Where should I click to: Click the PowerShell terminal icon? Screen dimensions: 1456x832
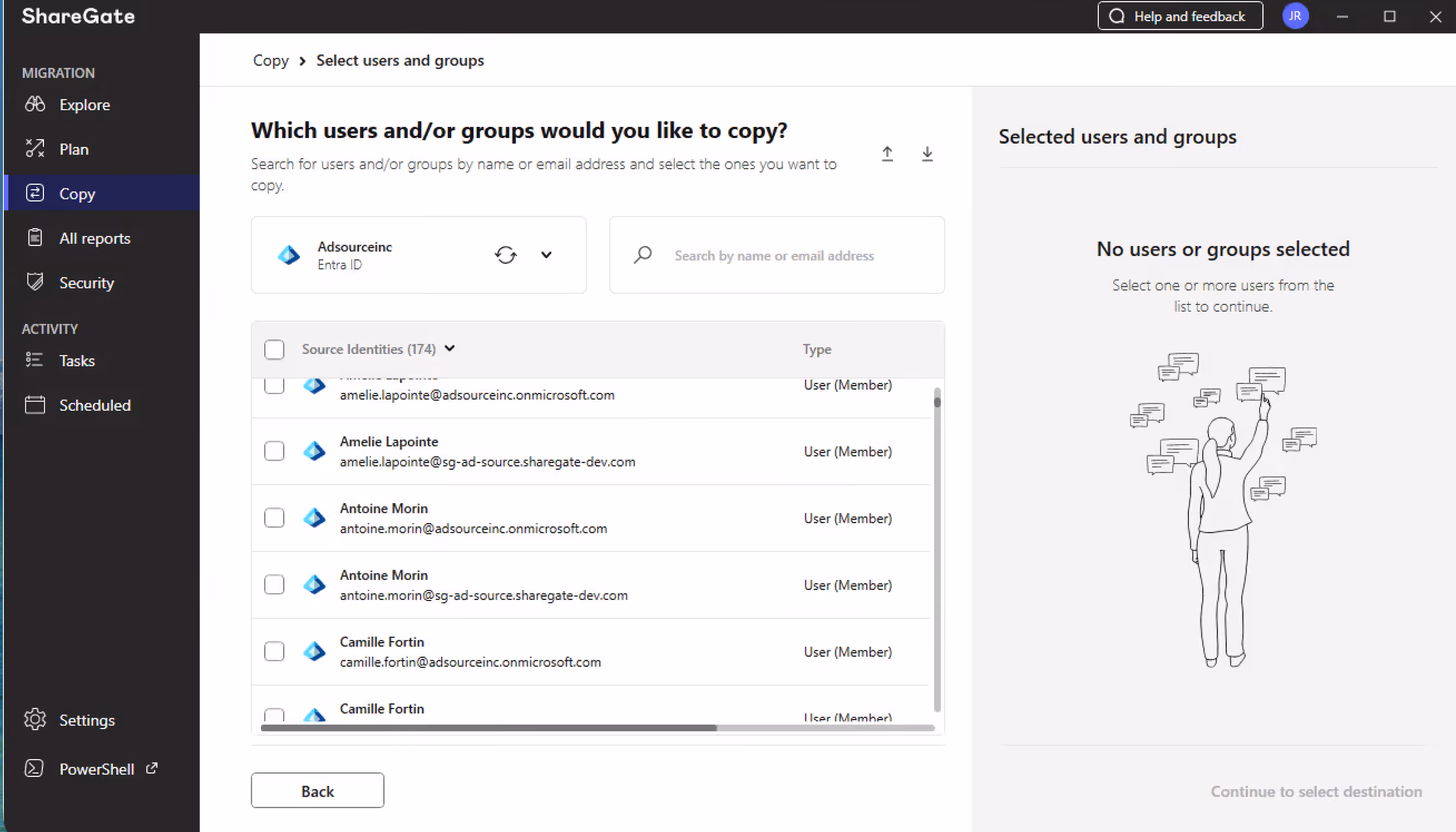34,769
